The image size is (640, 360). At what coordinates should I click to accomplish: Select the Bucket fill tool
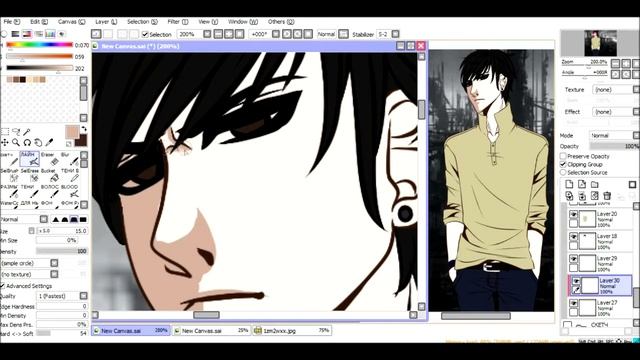tap(49, 176)
